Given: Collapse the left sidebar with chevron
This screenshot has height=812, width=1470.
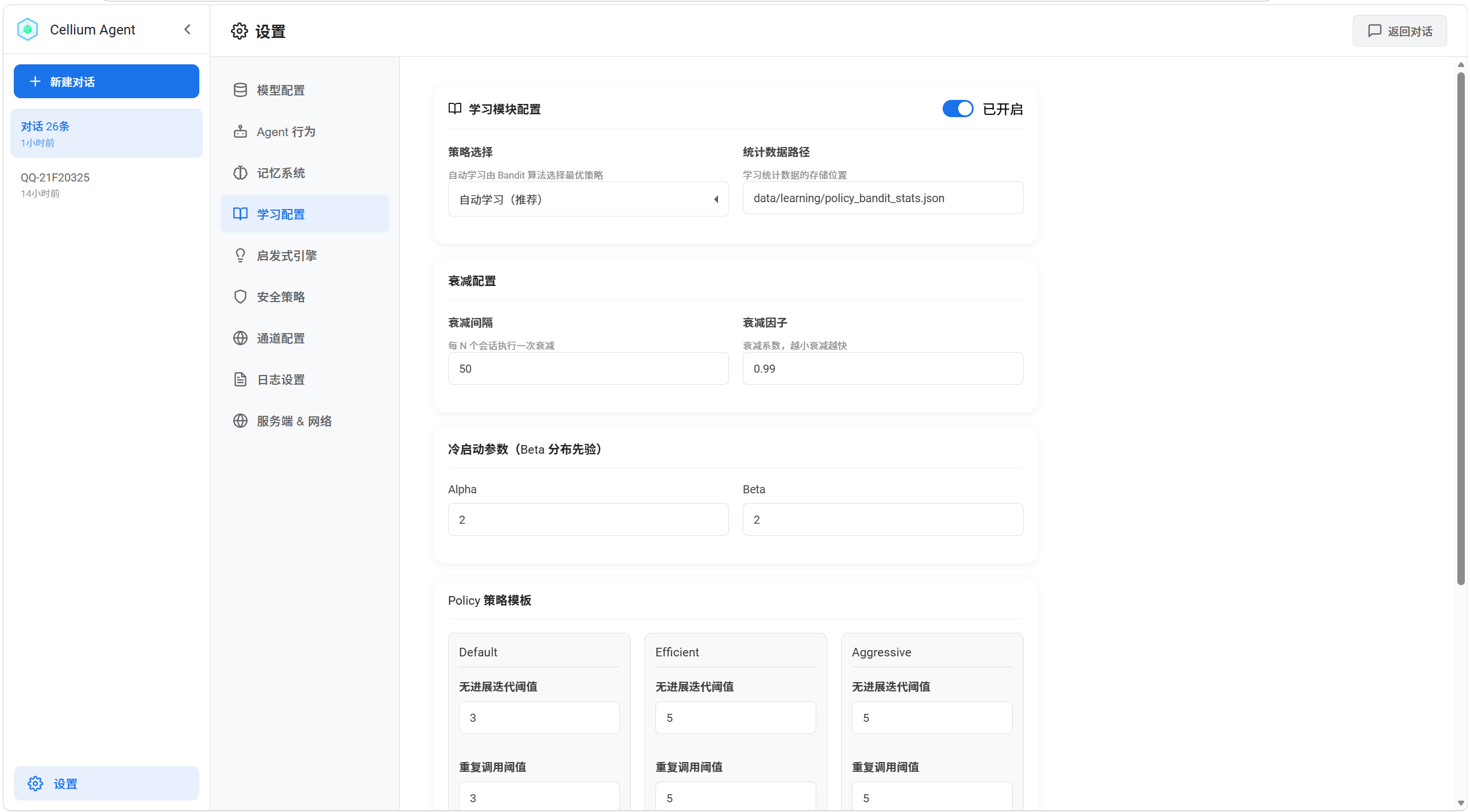Looking at the screenshot, I should pyautogui.click(x=187, y=29).
